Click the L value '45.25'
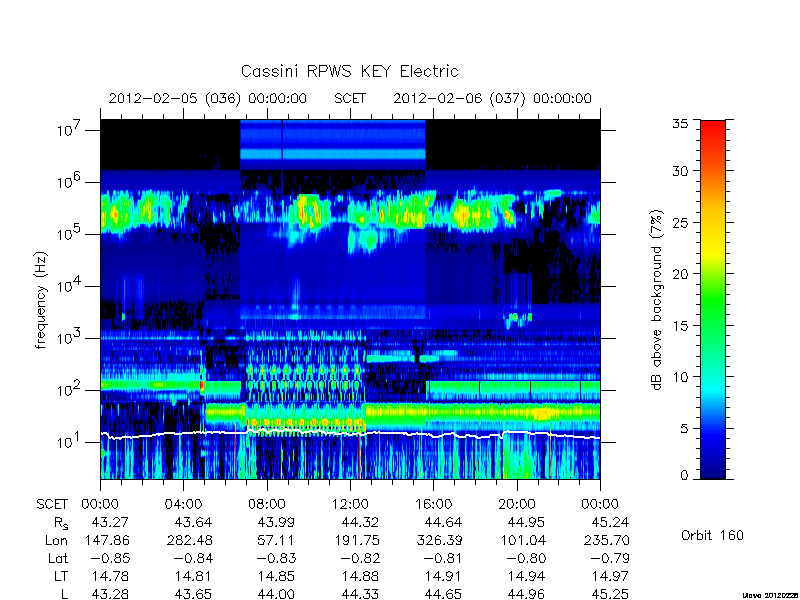The height and width of the screenshot is (600, 800). click(610, 594)
